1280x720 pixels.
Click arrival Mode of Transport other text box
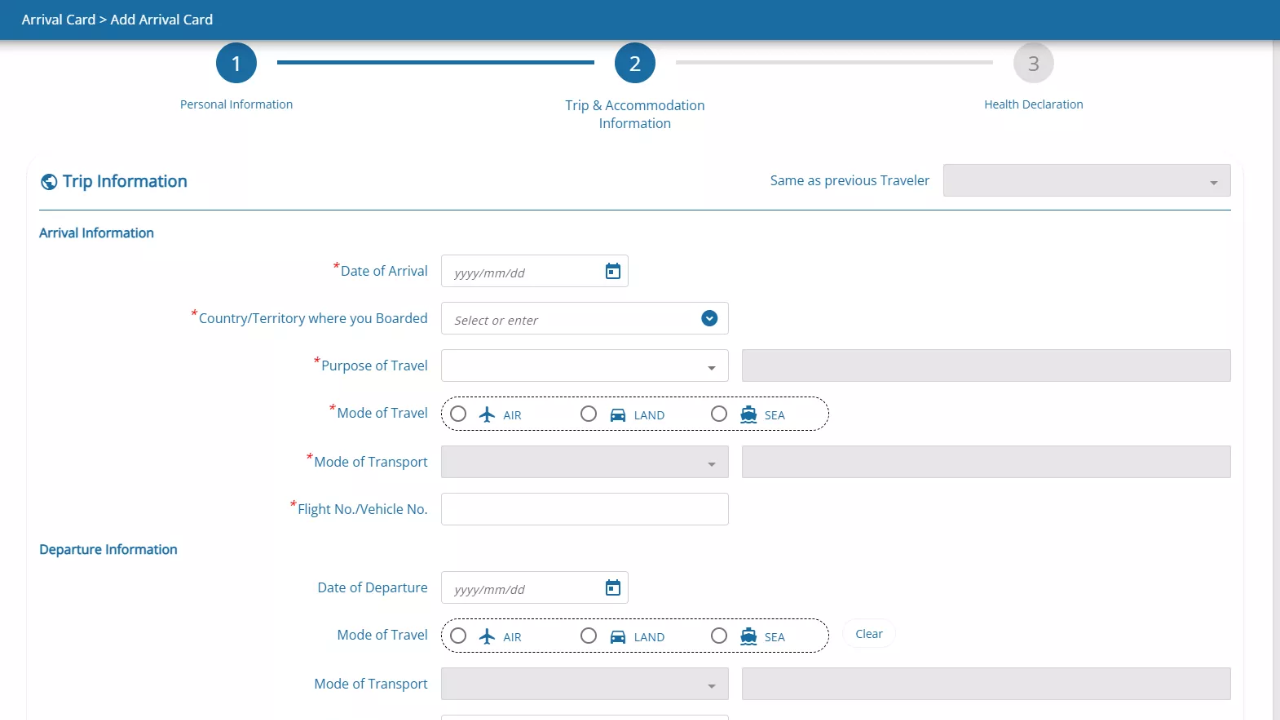coord(986,462)
